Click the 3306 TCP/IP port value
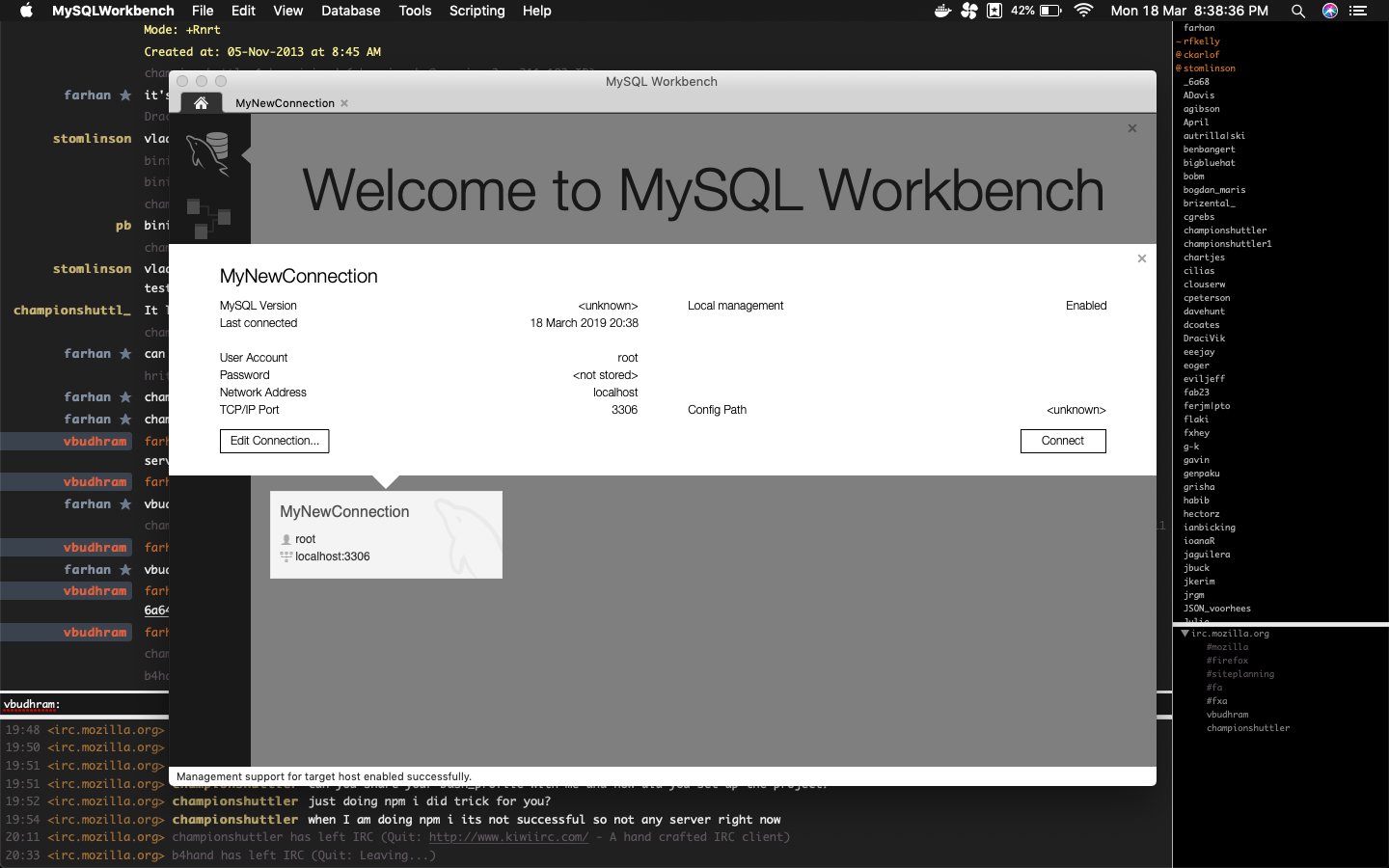Viewport: 1389px width, 868px height. pos(624,410)
